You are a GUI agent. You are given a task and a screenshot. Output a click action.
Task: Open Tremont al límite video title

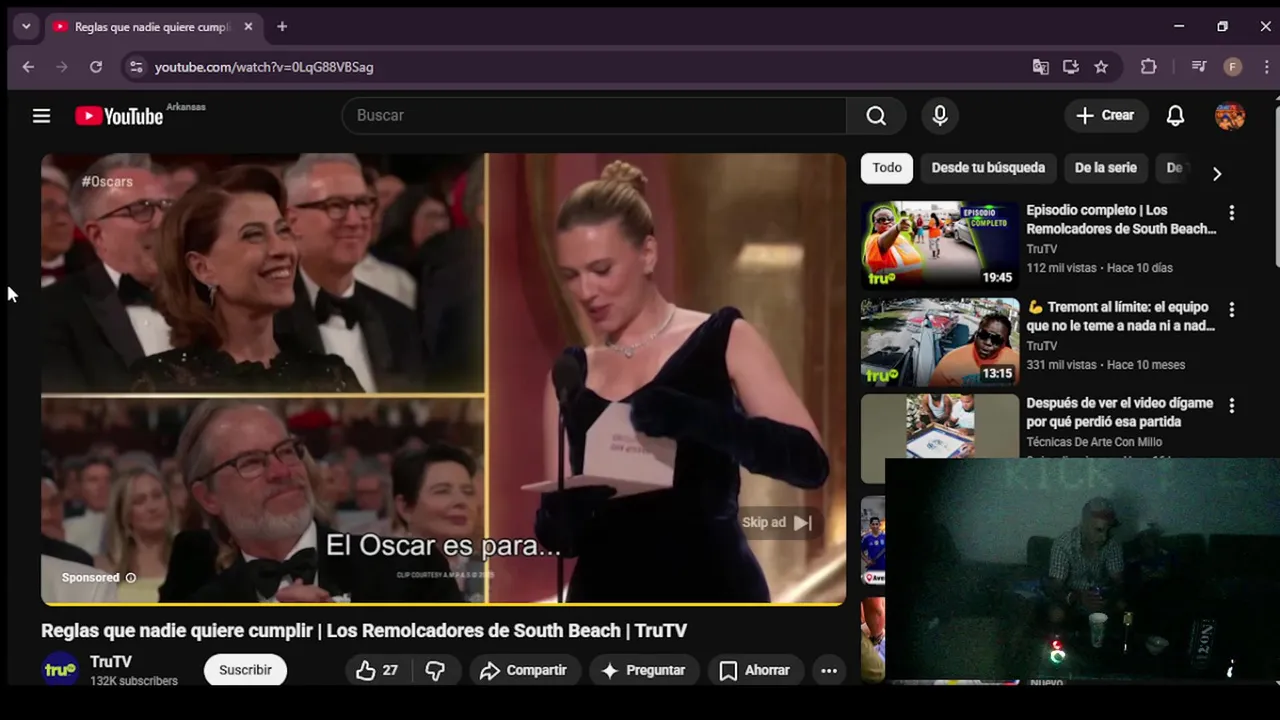(1121, 316)
